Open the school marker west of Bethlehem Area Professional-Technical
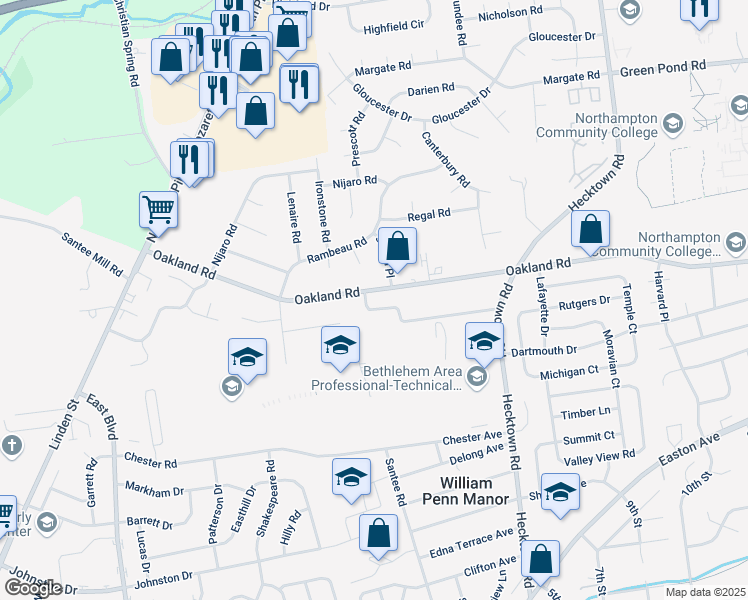This screenshot has height=600, width=748. [x=247, y=361]
